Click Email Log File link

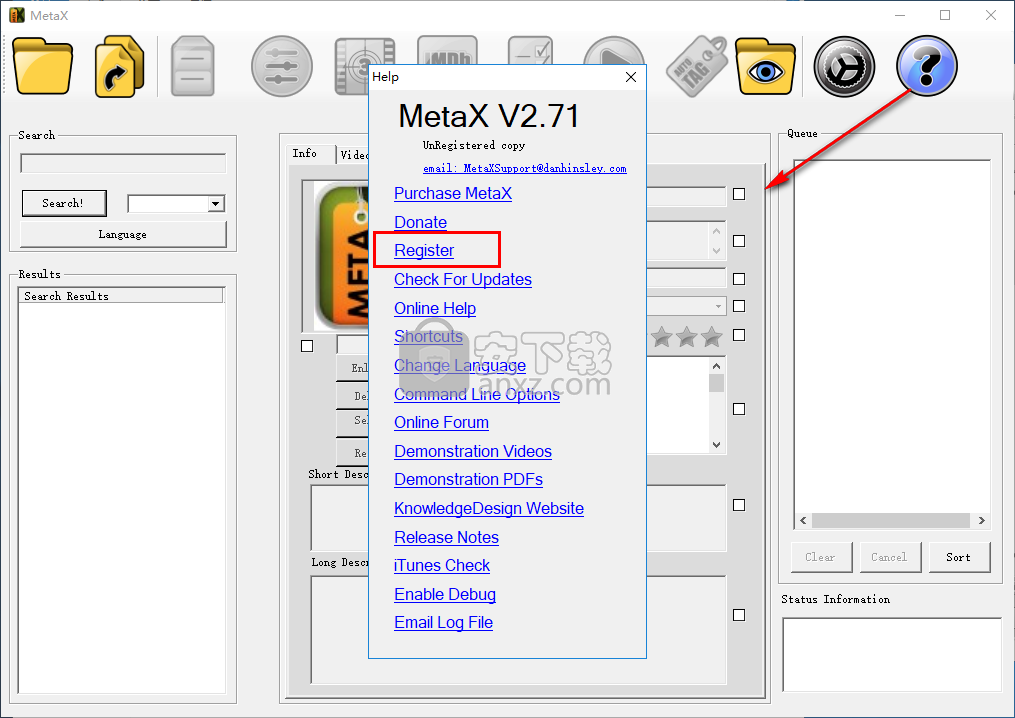(x=443, y=623)
